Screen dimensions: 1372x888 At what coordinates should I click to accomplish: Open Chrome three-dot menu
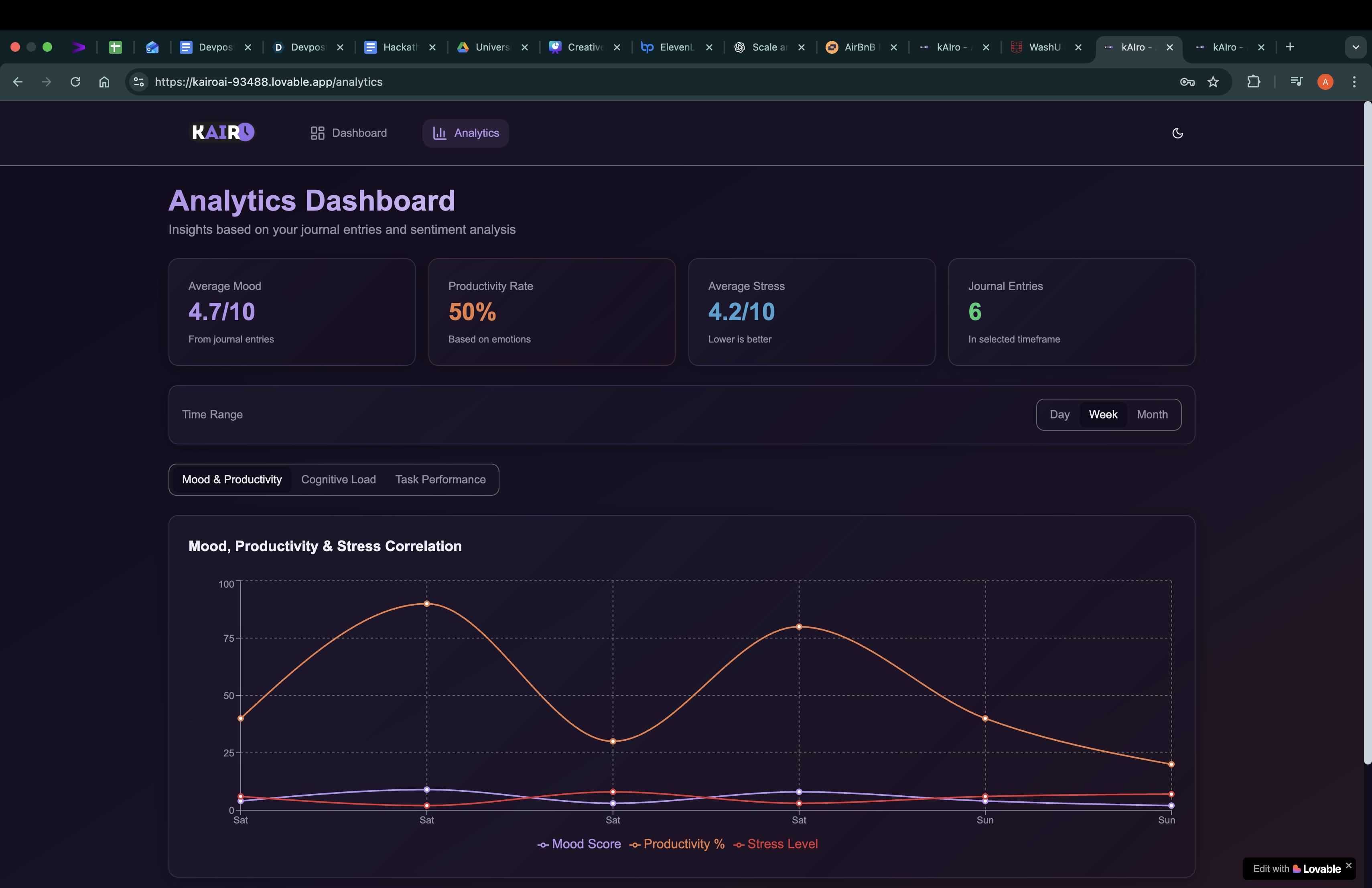coord(1354,82)
